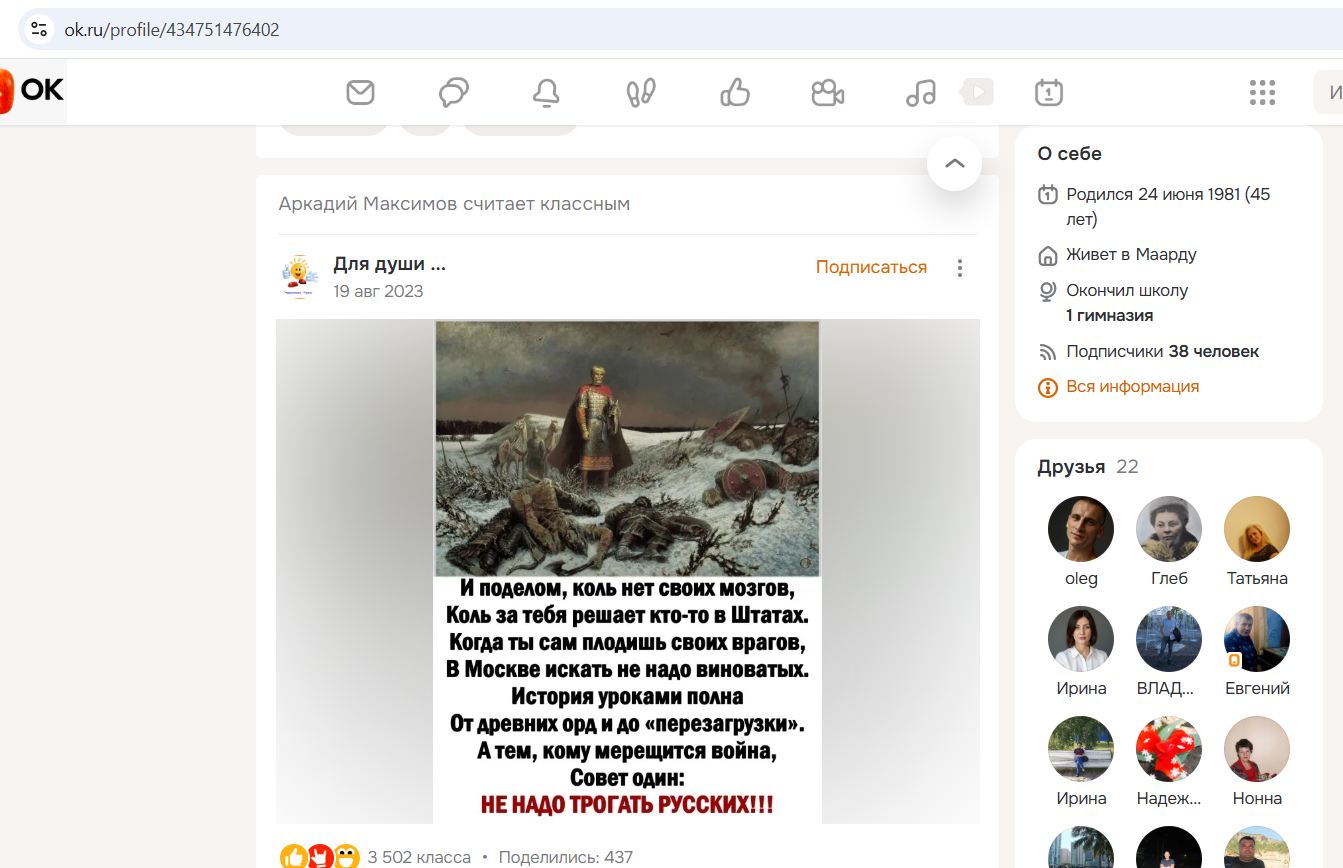Click the music play button tag
Screen dimensions: 1343x868
coord(977,92)
